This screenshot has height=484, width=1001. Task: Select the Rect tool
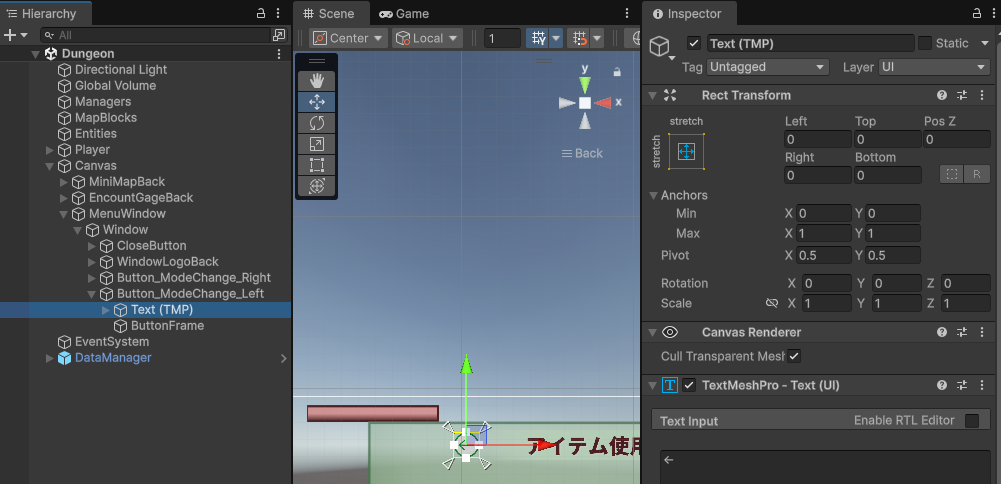pyautogui.click(x=317, y=165)
